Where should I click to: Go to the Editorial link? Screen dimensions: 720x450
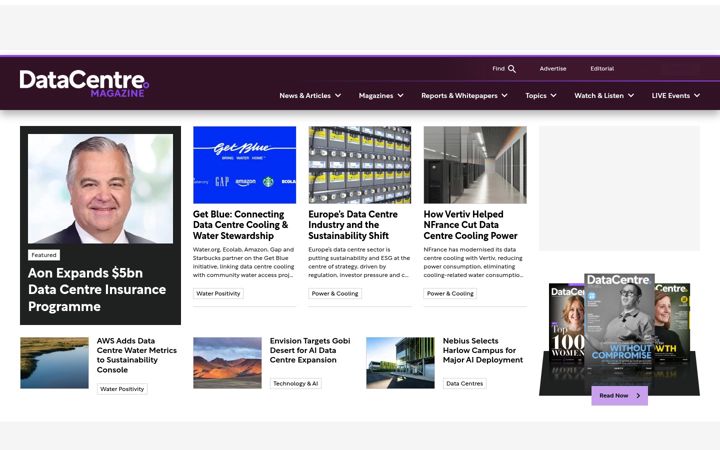[602, 68]
